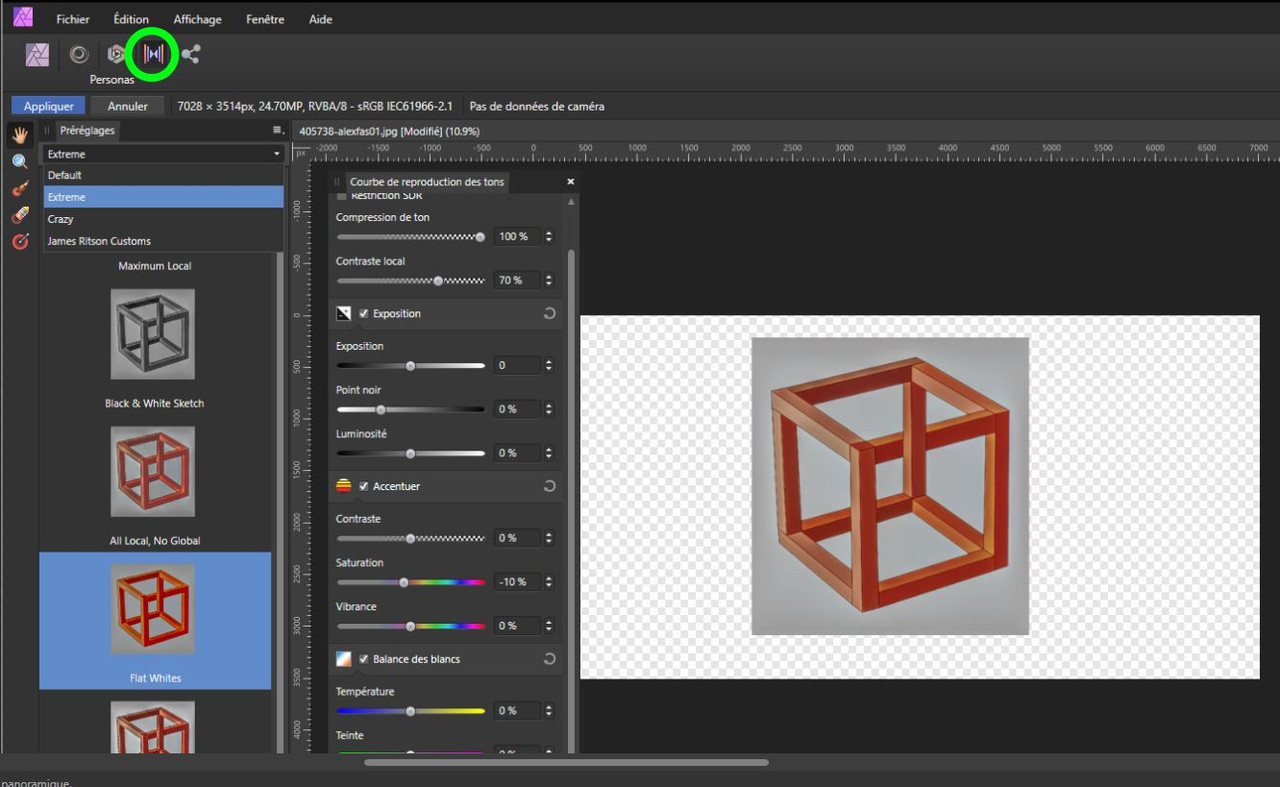Choose Crazy from the preset list
Screen dimensions: 1280x787
coord(61,219)
